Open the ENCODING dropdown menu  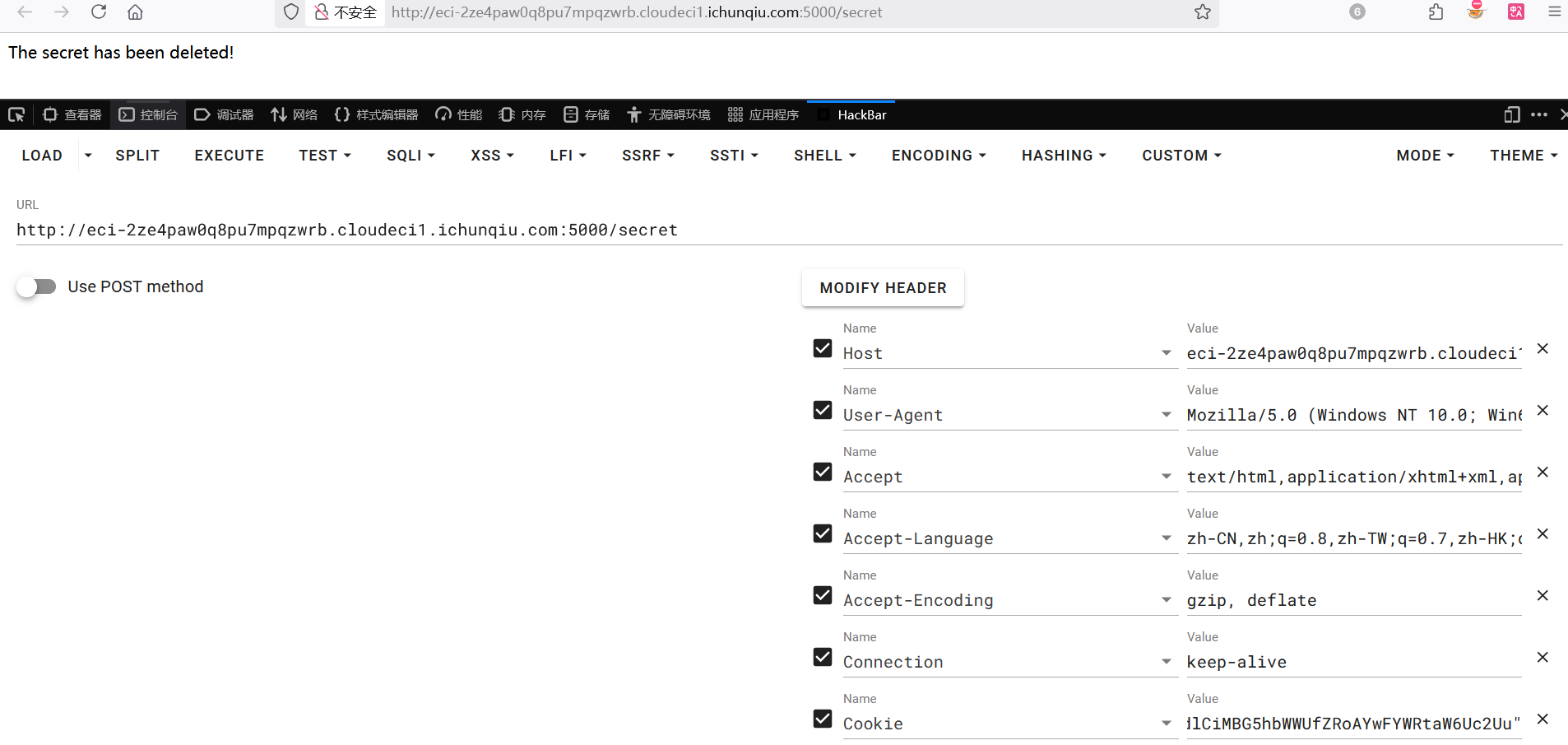click(x=939, y=156)
